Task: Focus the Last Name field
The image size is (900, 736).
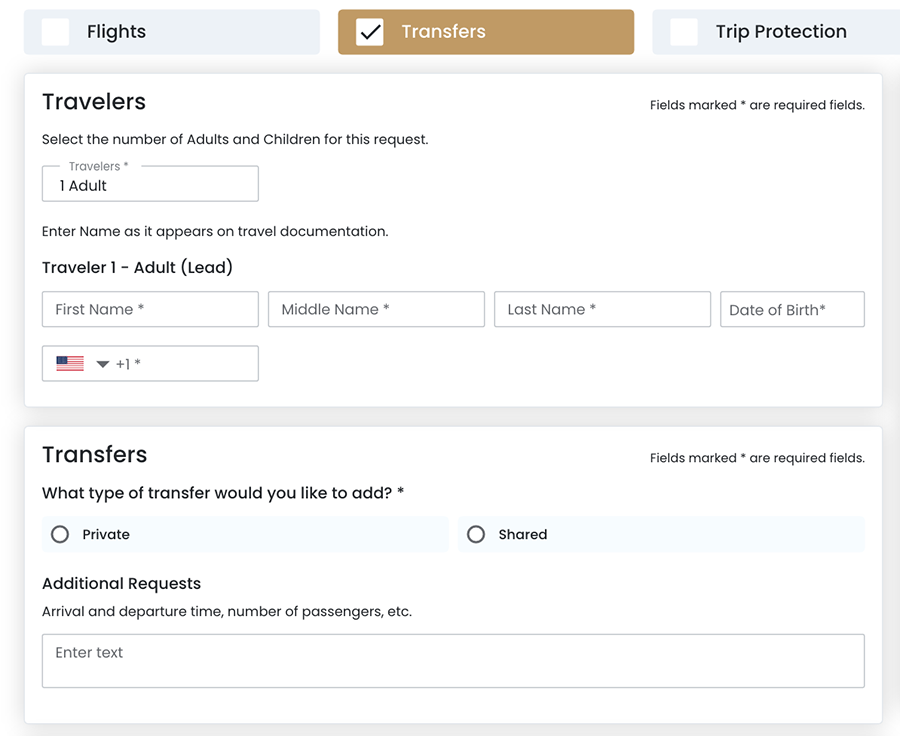Action: pyautogui.click(x=602, y=310)
